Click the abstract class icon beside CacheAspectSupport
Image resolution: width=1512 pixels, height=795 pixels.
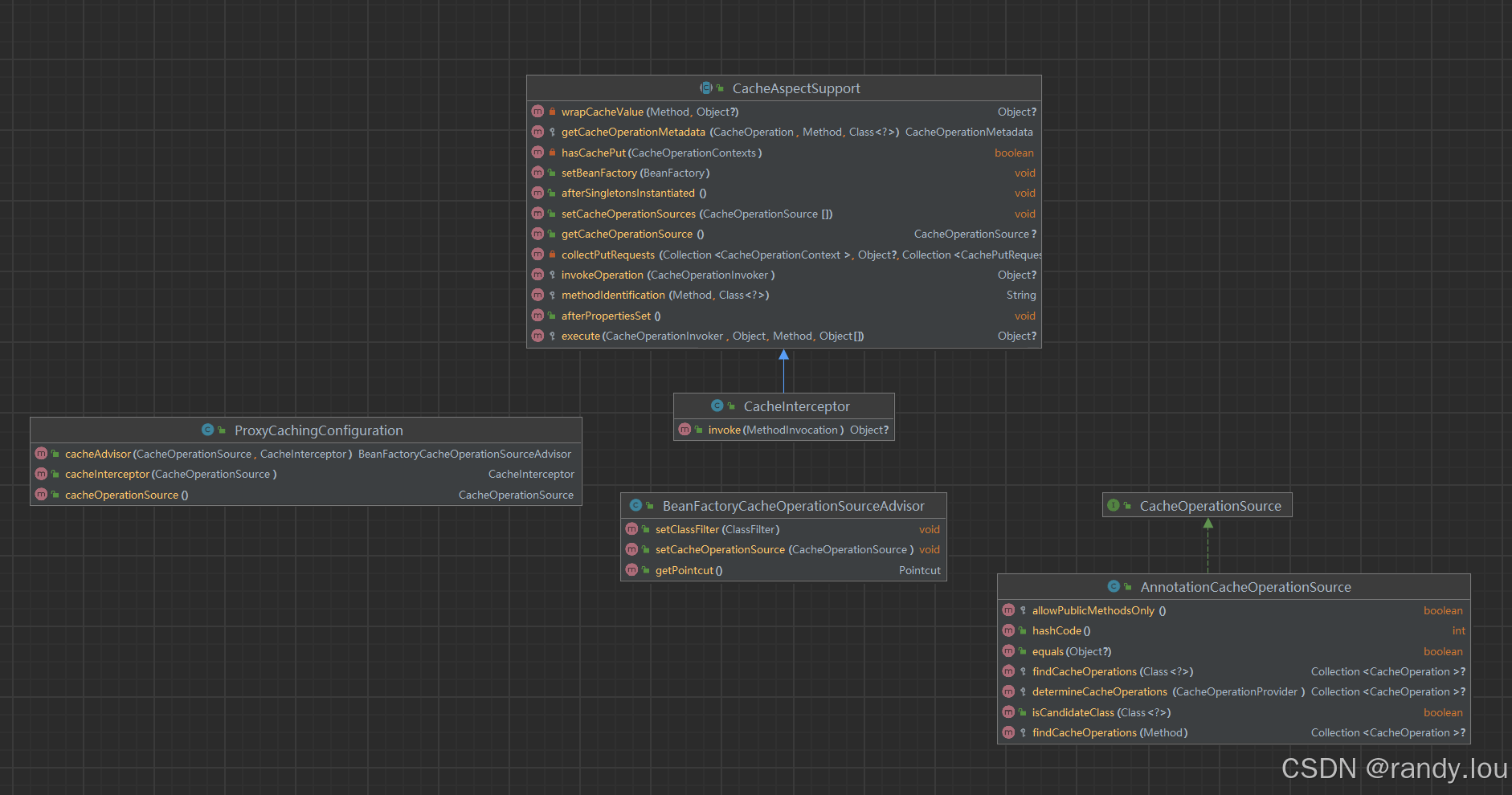(706, 88)
